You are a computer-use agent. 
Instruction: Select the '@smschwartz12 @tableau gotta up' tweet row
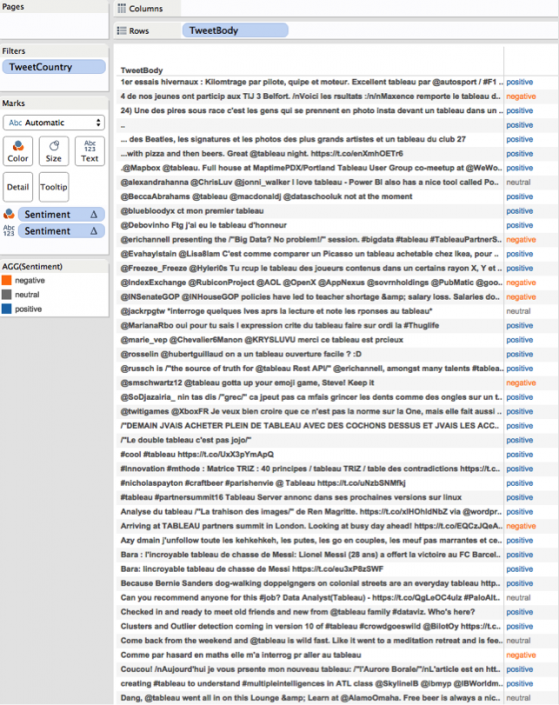coord(247,383)
